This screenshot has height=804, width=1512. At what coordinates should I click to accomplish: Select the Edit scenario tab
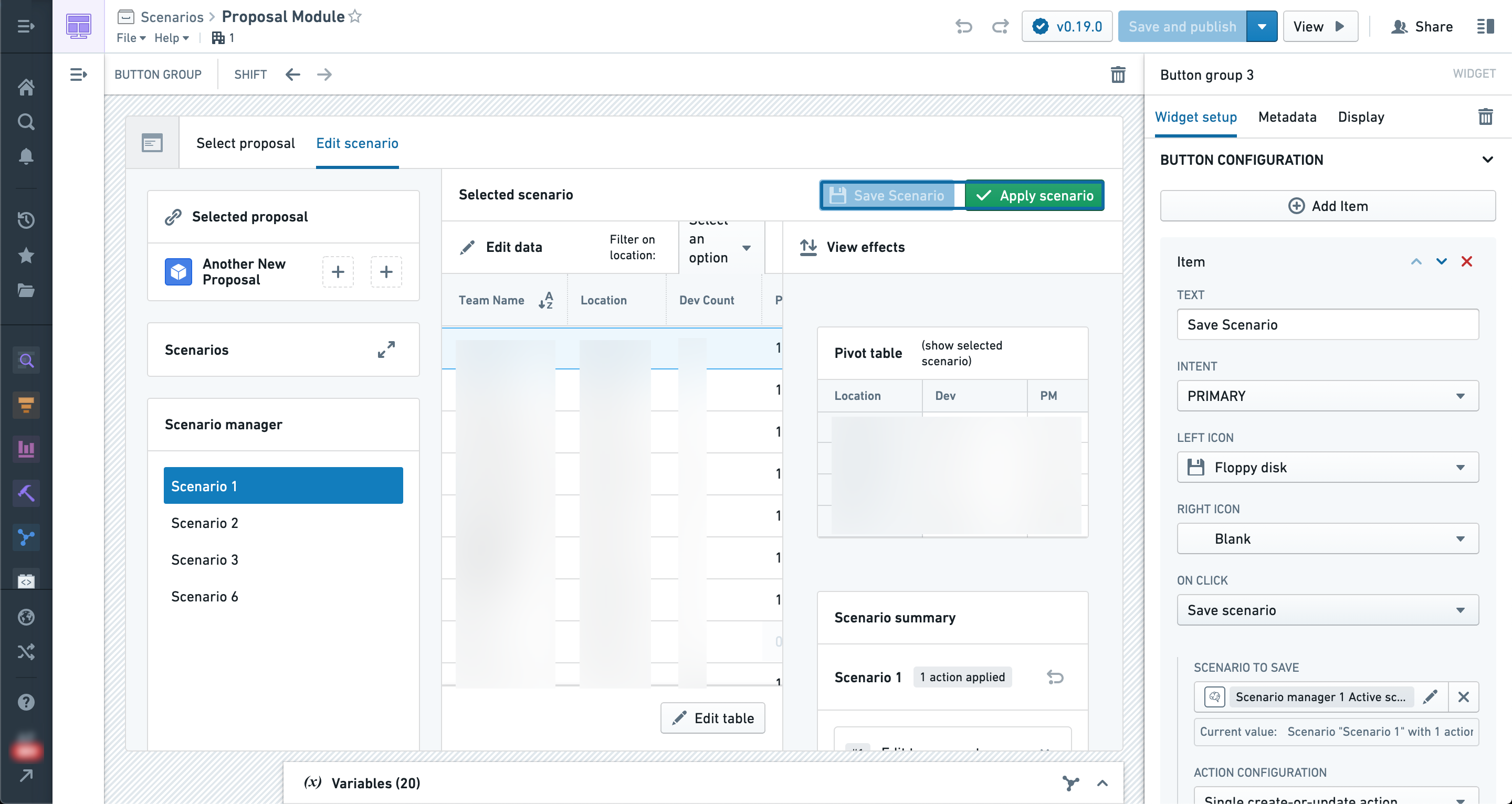click(357, 143)
